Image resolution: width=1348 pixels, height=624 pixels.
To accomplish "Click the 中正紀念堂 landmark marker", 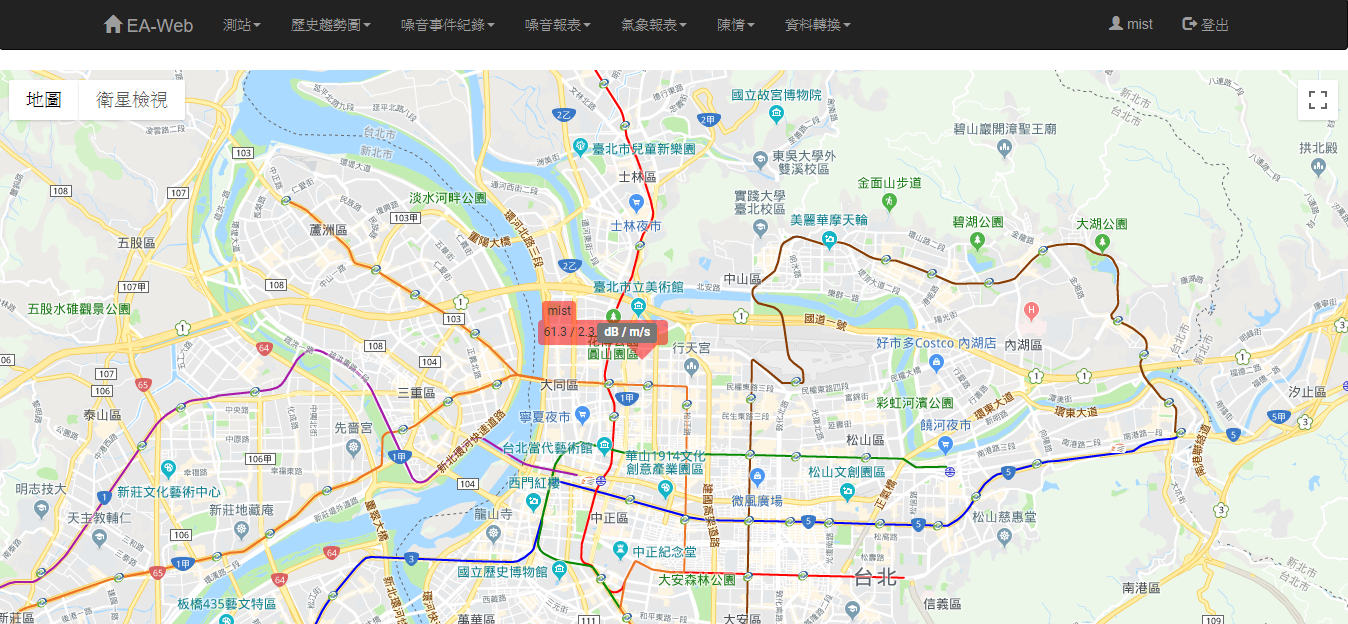I will click(x=620, y=551).
